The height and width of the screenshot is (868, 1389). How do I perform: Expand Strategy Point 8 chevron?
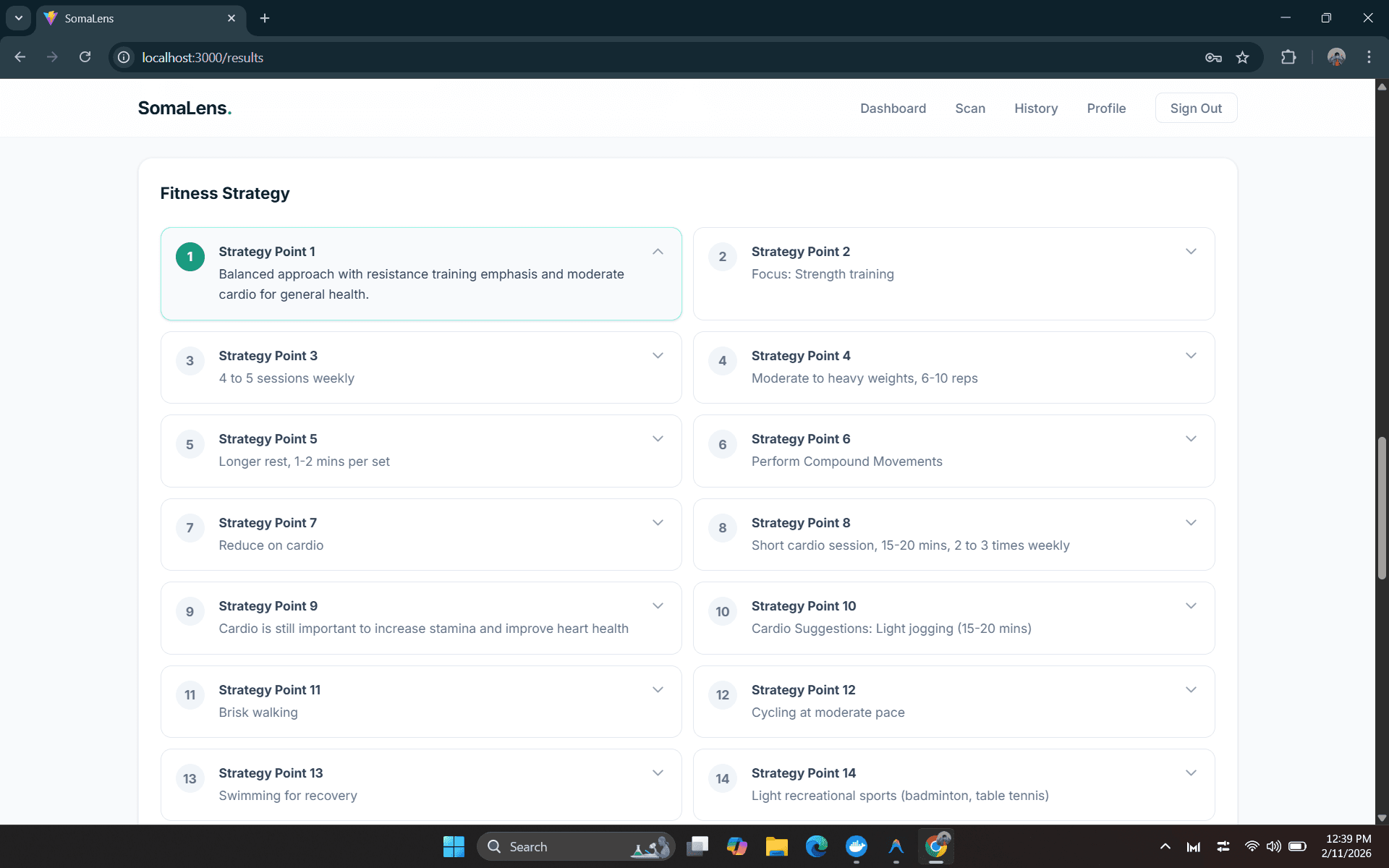pyautogui.click(x=1191, y=523)
